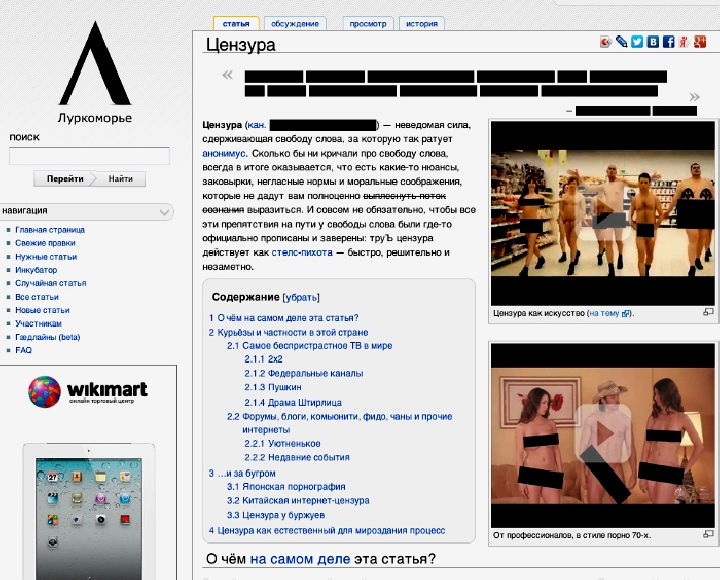Open the Случайная статья link

point(50,283)
